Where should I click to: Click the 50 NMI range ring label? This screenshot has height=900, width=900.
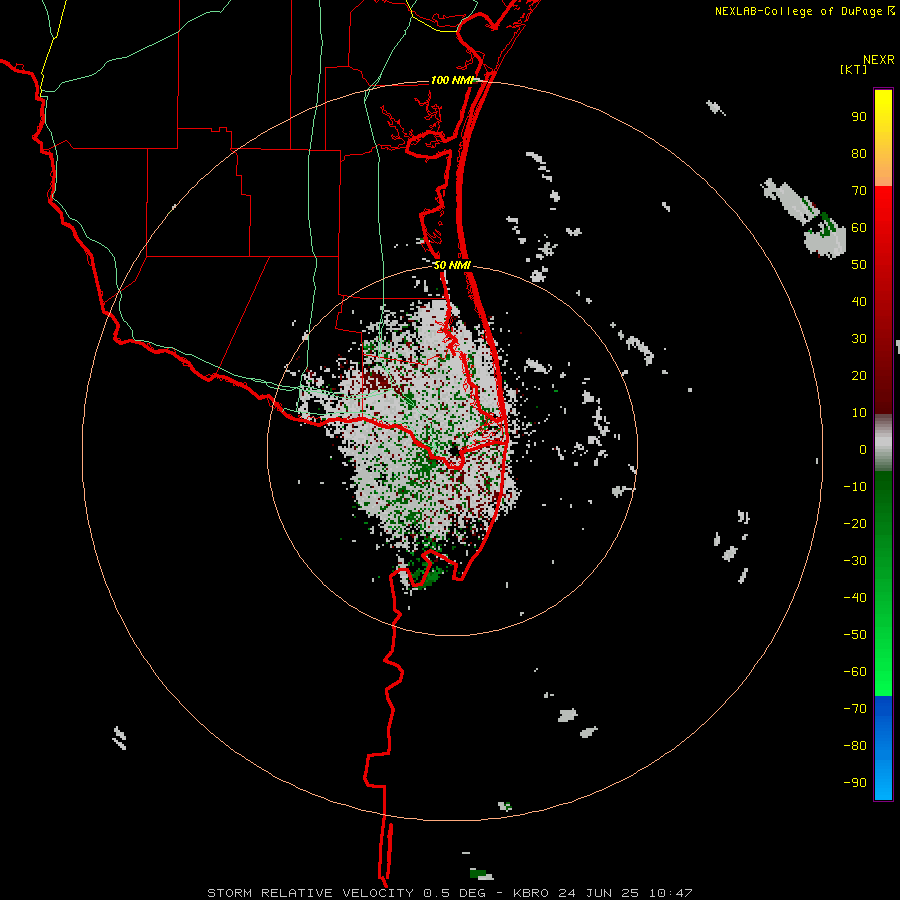[452, 265]
